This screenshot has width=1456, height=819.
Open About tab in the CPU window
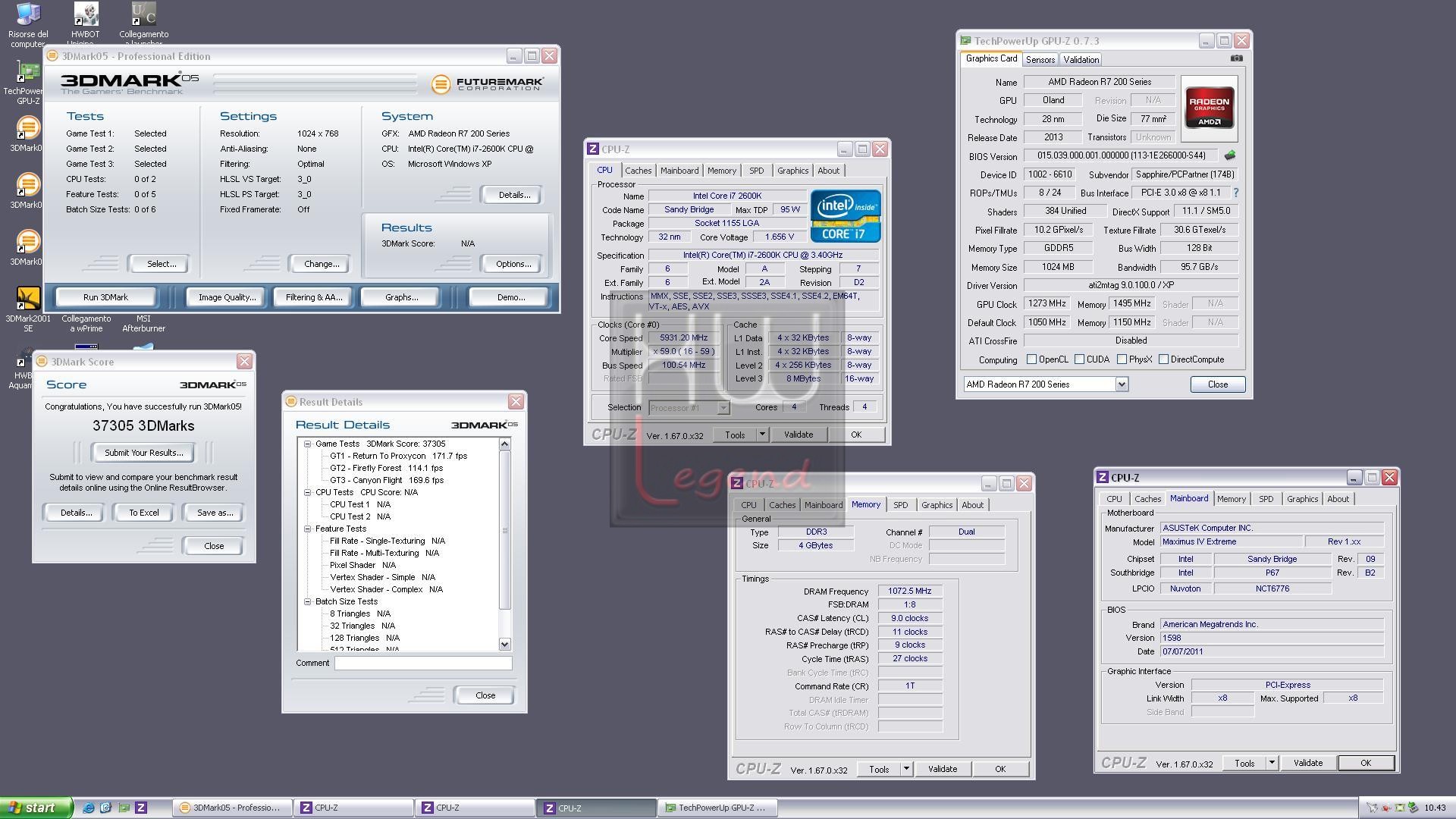tap(828, 171)
